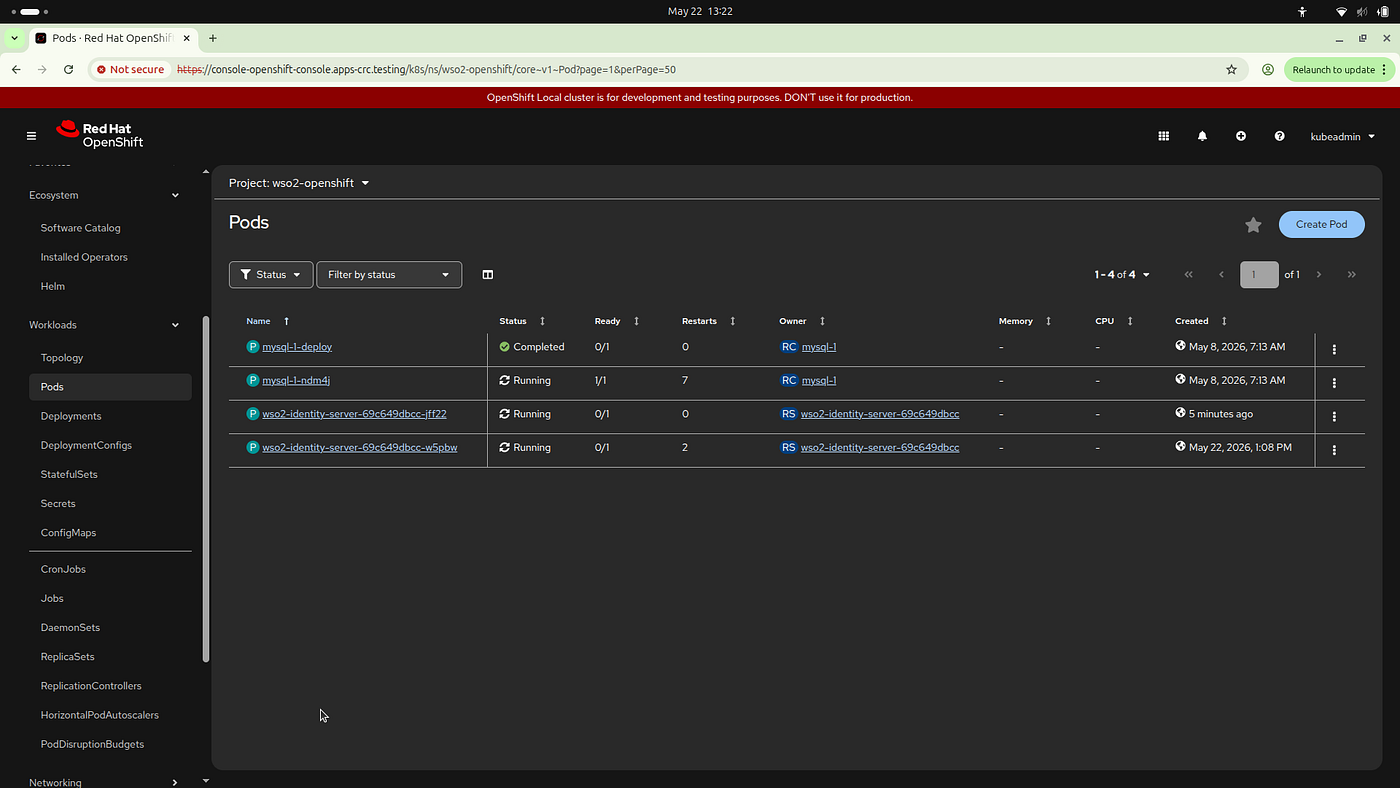Open Topology in the sidebar
The image size is (1400, 788).
tap(62, 358)
